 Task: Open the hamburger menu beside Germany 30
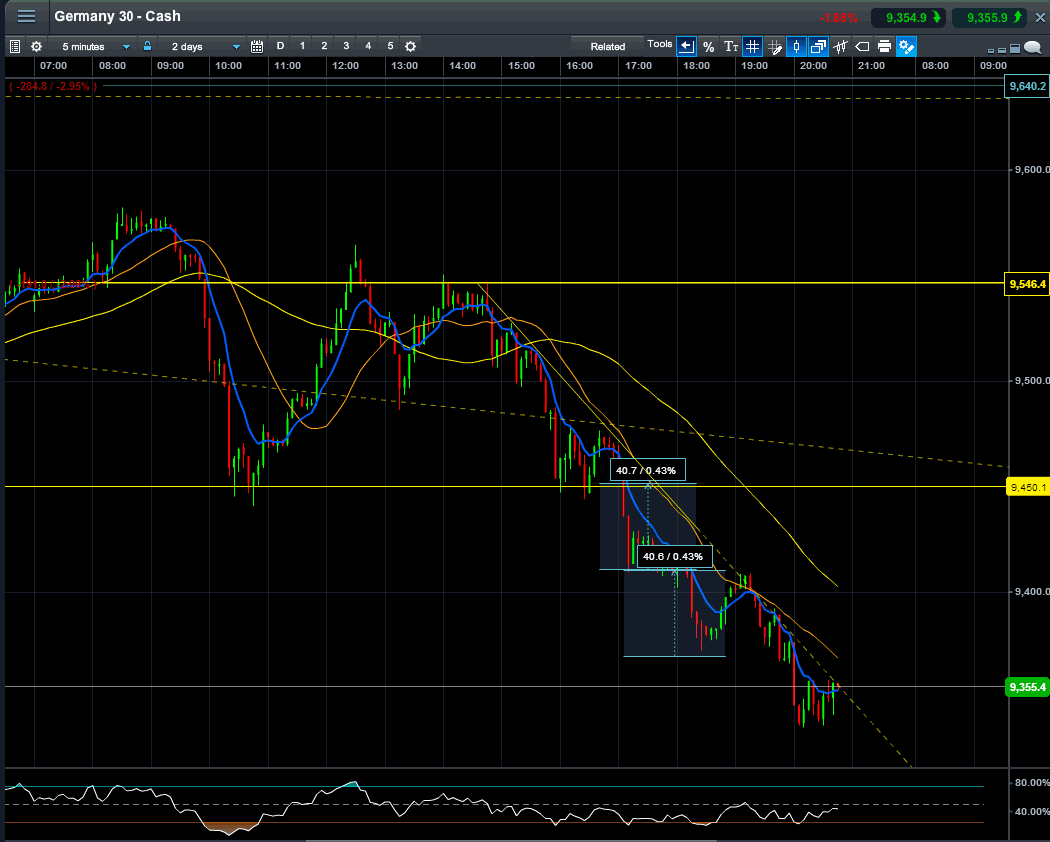point(26,16)
